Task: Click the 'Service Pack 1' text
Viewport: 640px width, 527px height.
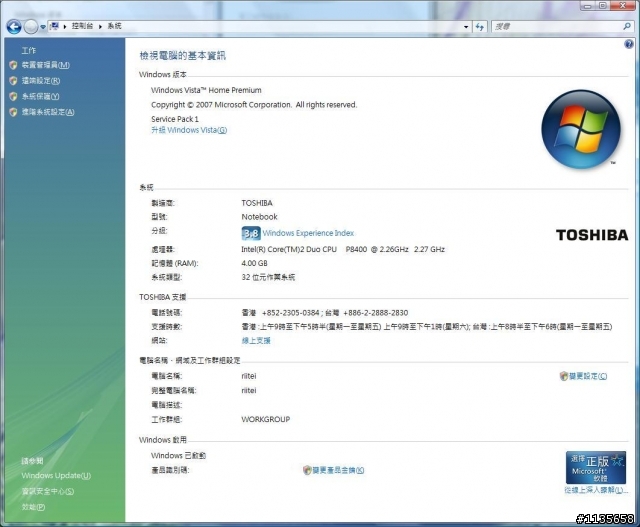Action: click(175, 119)
